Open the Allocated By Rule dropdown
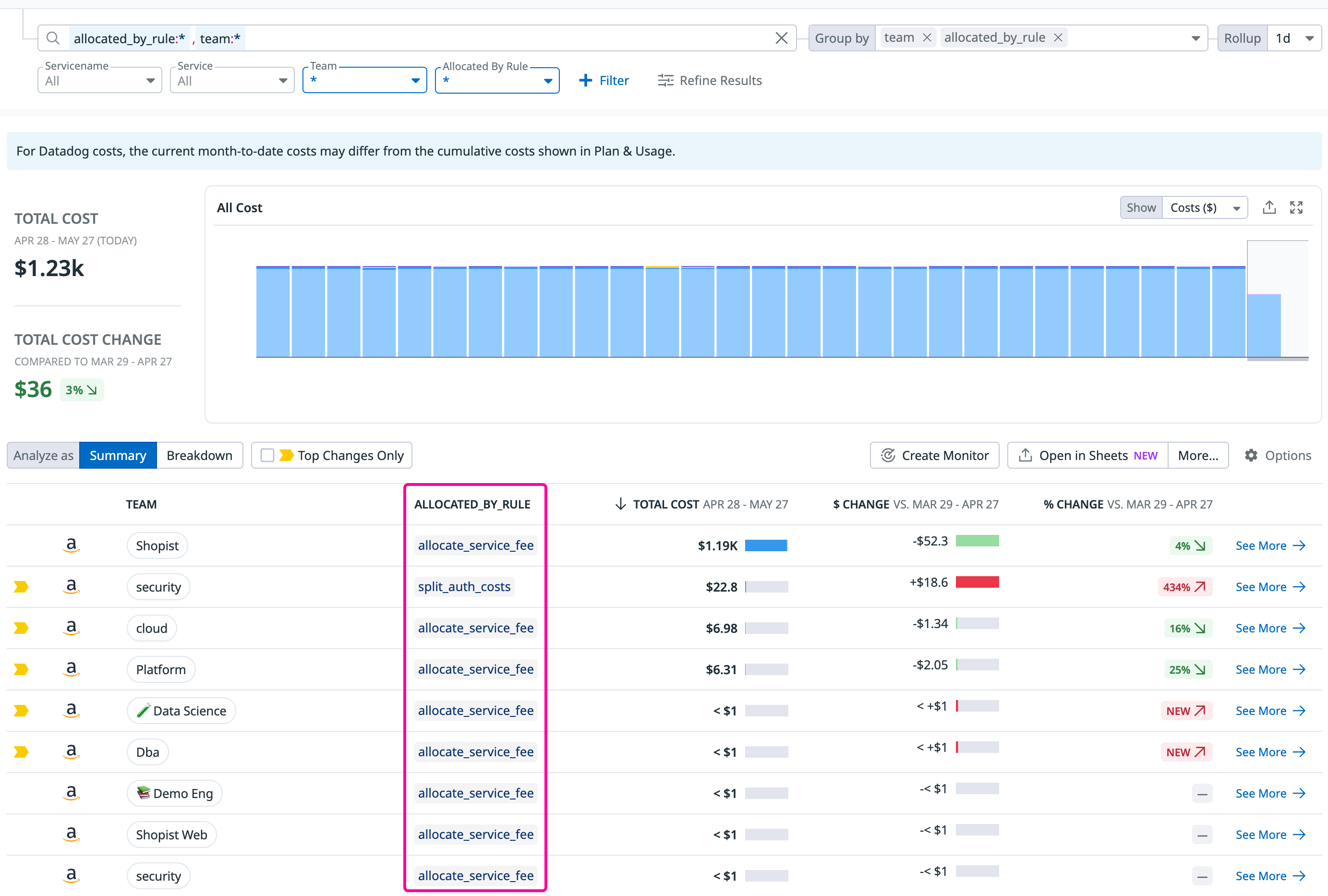 pos(496,81)
